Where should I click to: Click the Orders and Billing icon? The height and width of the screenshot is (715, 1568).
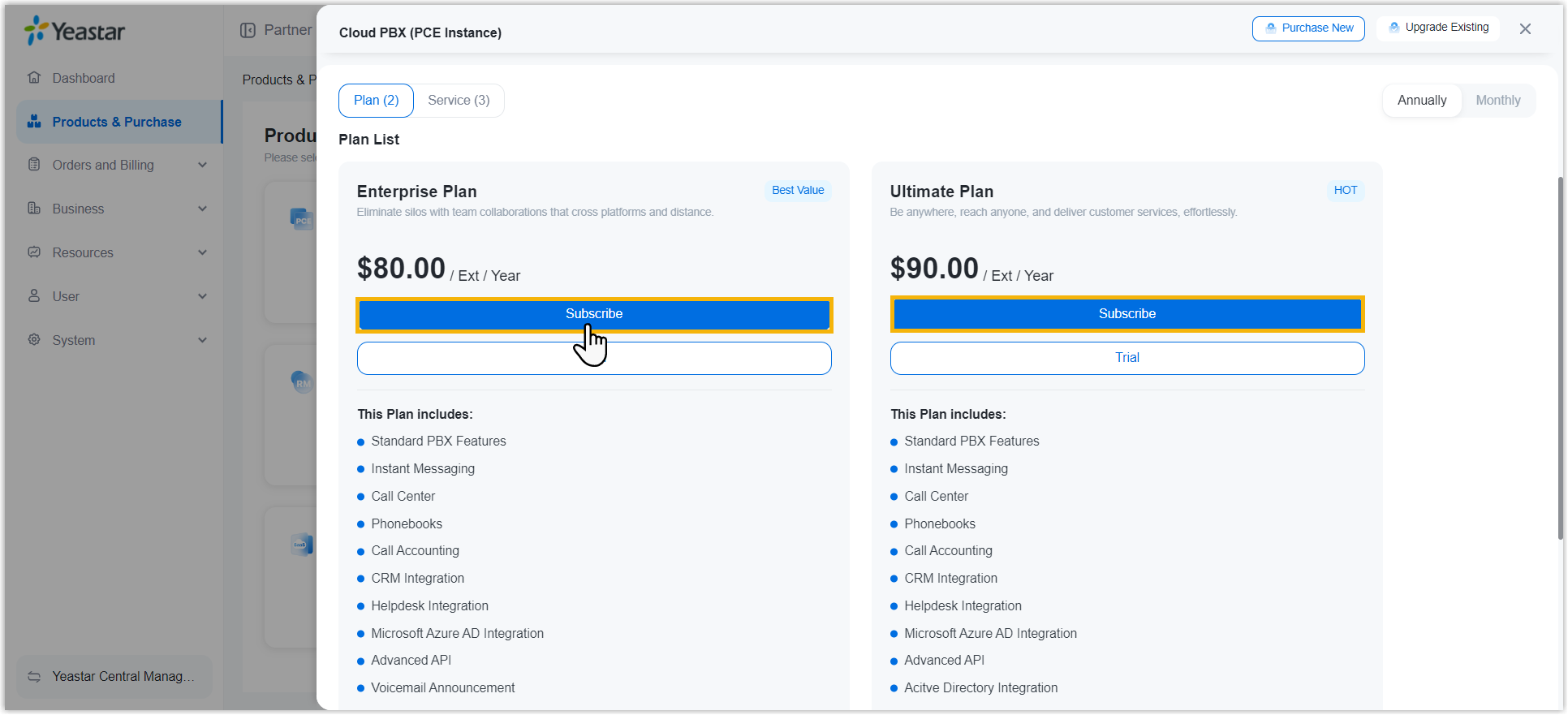pos(34,165)
